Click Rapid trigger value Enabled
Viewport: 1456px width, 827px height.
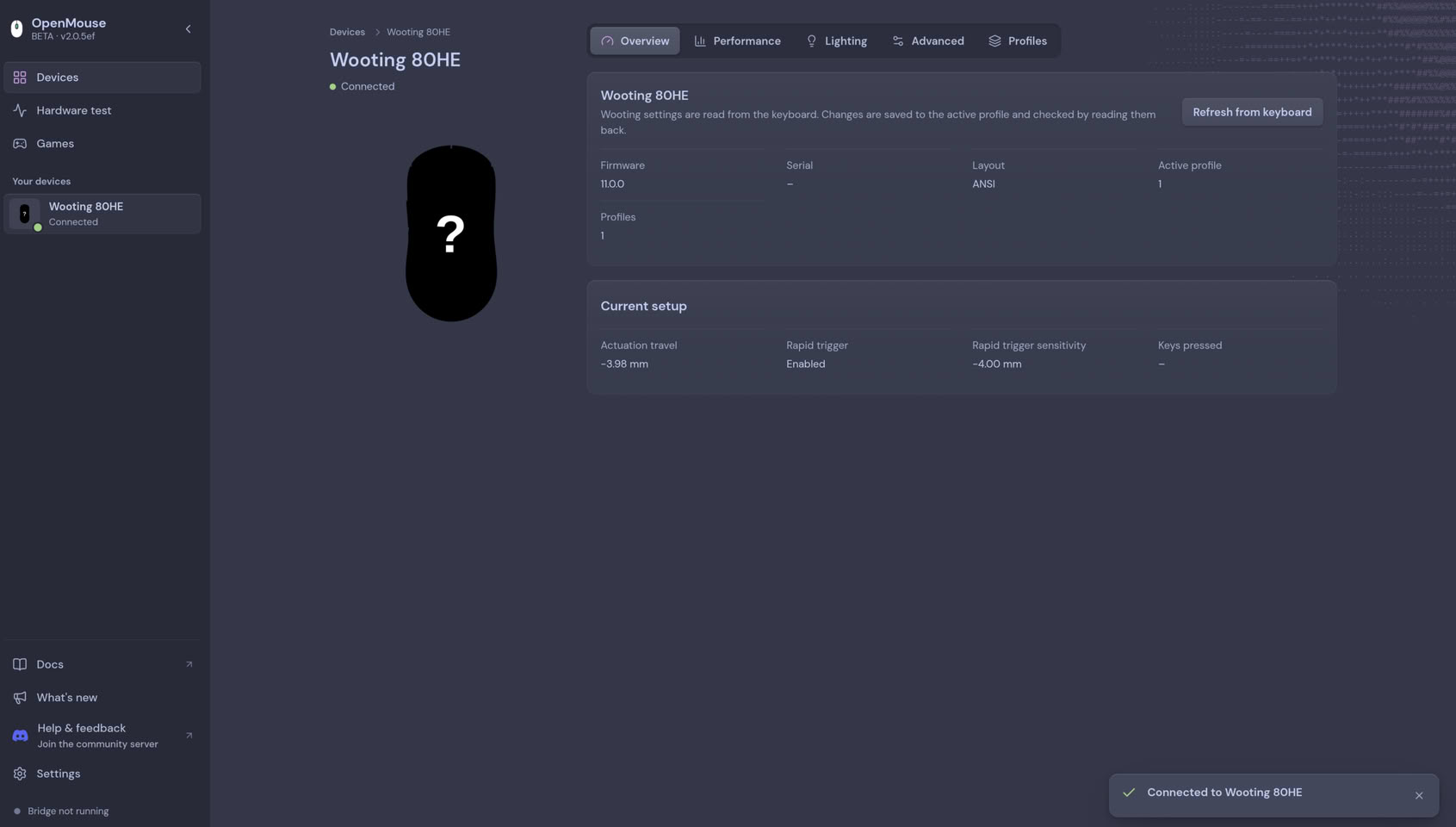coord(805,364)
